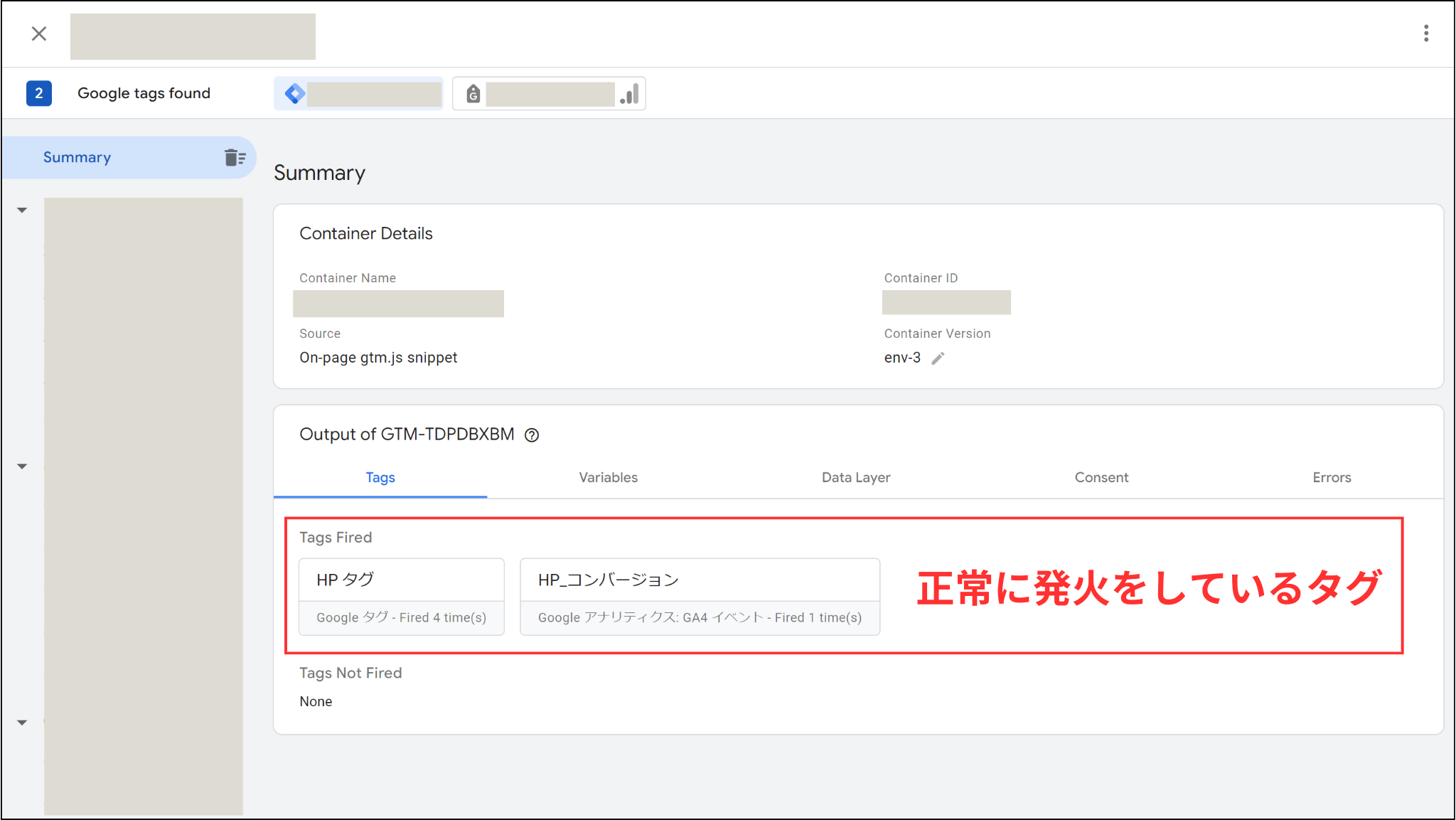This screenshot has height=820, width=1456.
Task: Click the Google tags found label
Action: [144, 93]
